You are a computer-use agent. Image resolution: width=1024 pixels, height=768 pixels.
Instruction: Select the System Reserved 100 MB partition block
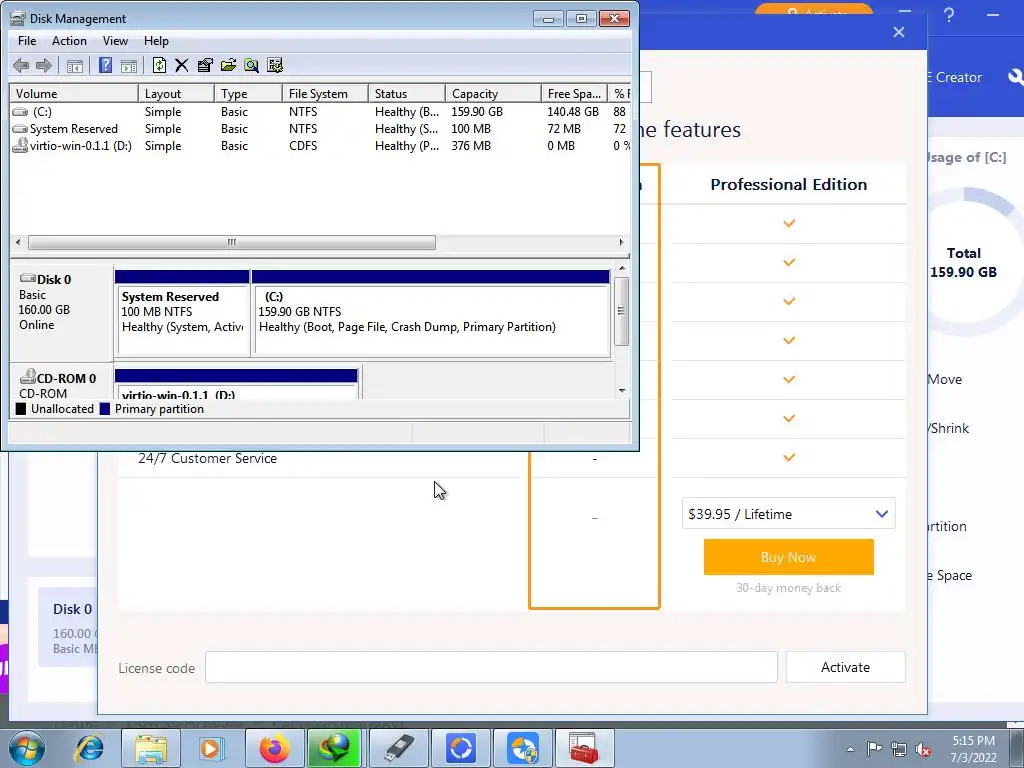[182, 313]
